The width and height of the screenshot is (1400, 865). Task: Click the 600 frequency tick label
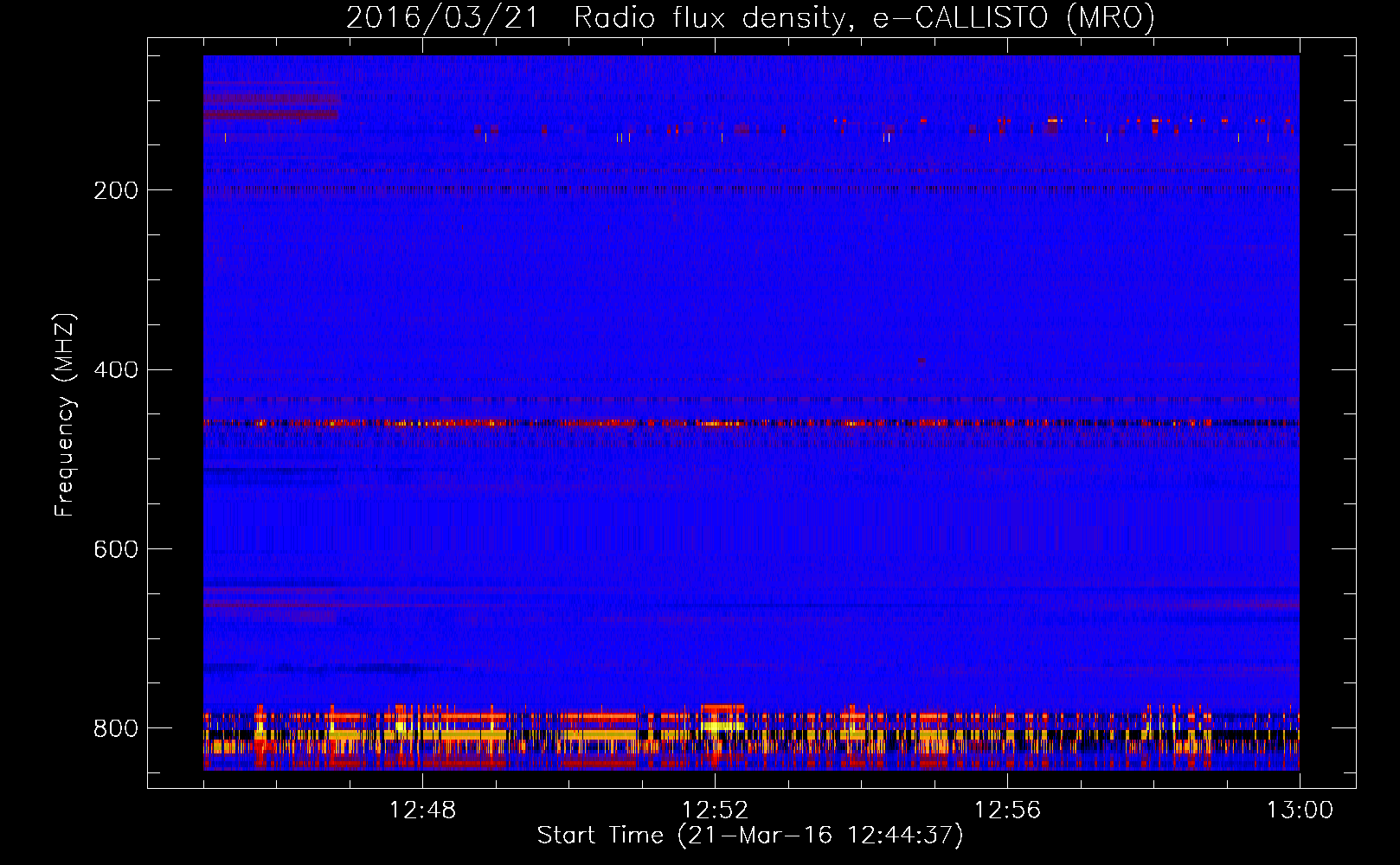115,549
